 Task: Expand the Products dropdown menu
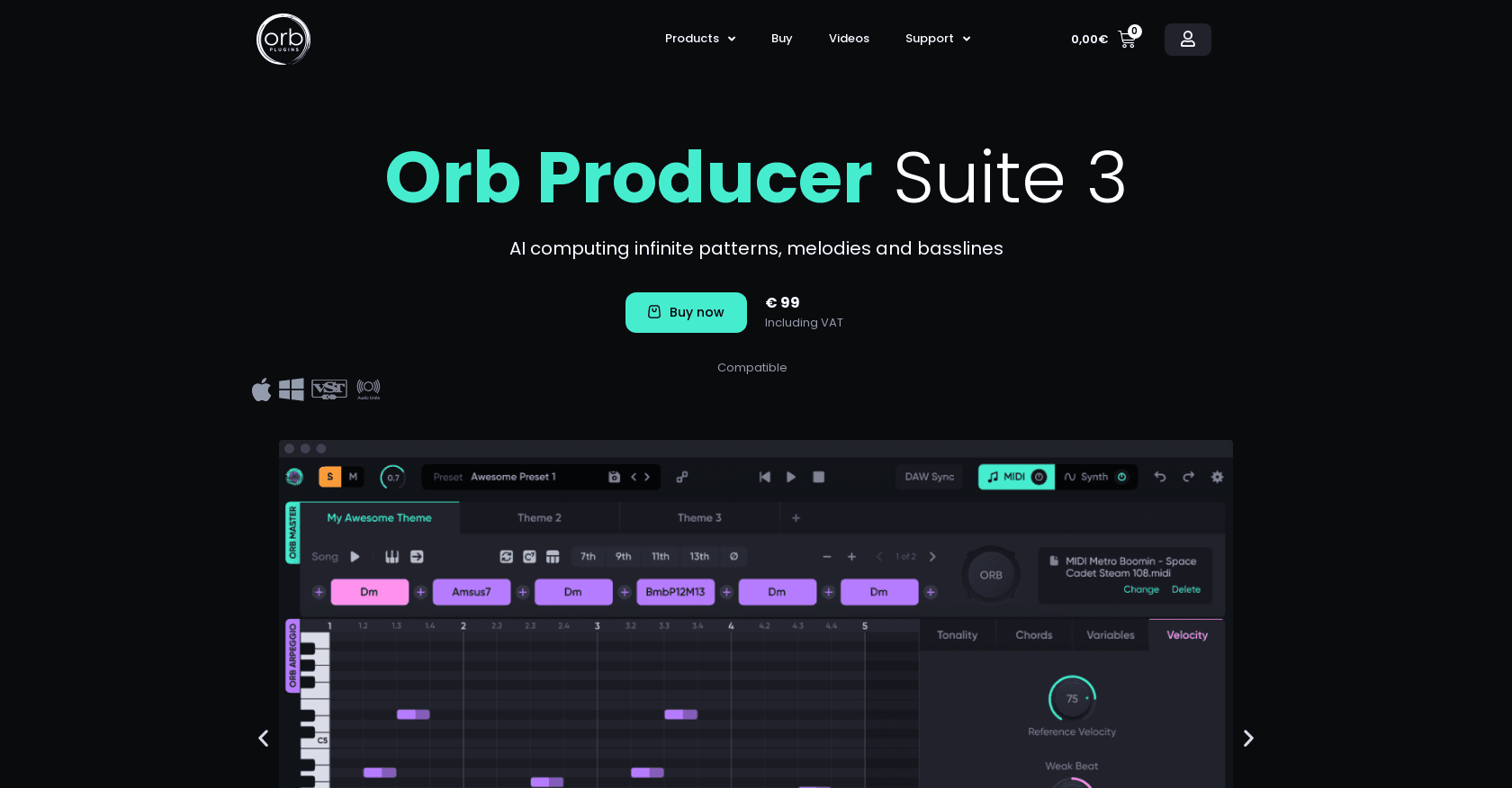tap(700, 39)
